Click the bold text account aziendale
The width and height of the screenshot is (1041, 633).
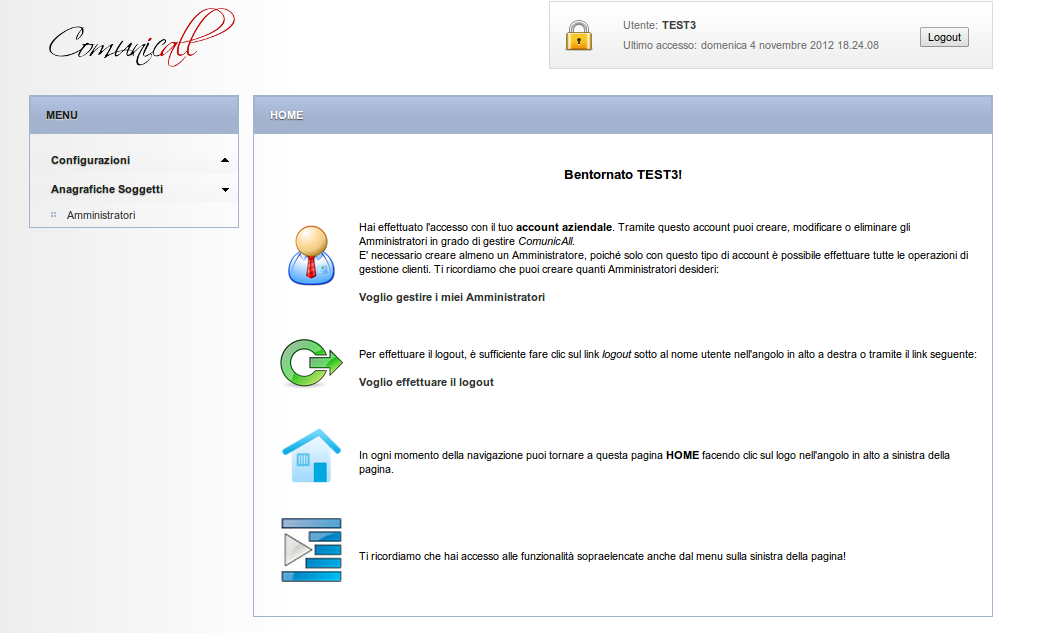(x=564, y=227)
